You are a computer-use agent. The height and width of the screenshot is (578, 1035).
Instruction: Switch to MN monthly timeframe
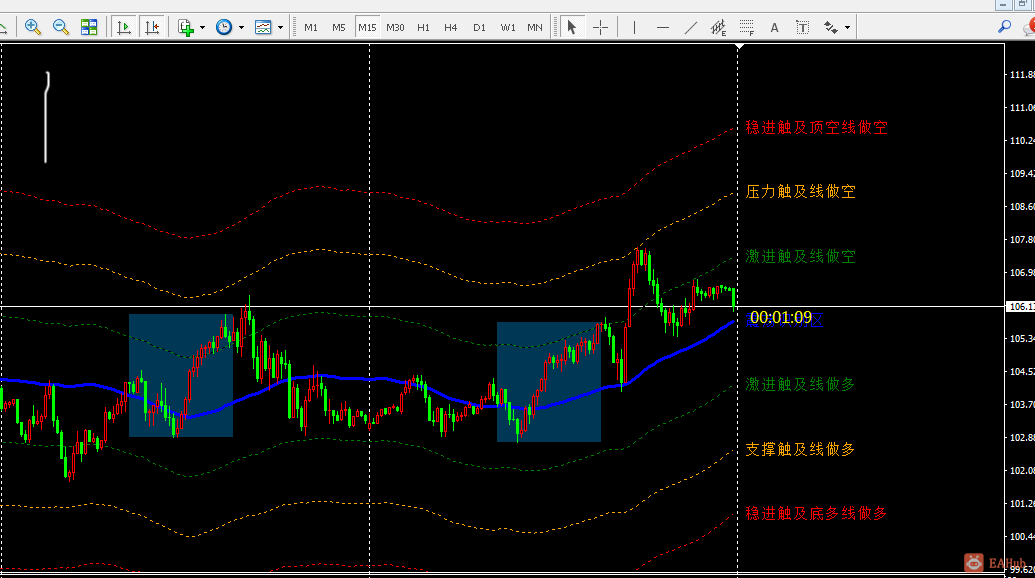[535, 27]
